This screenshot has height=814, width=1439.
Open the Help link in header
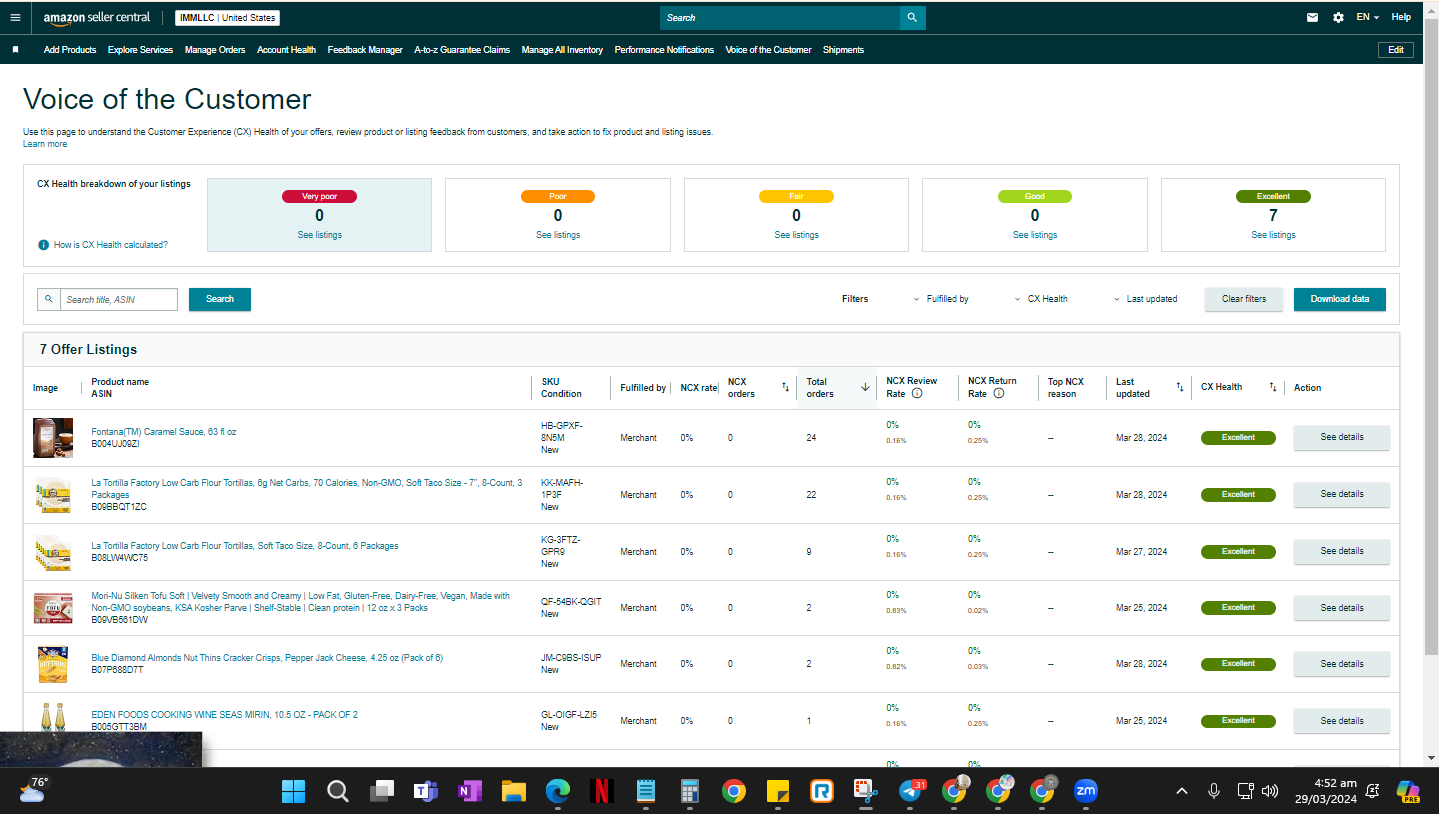click(1401, 17)
